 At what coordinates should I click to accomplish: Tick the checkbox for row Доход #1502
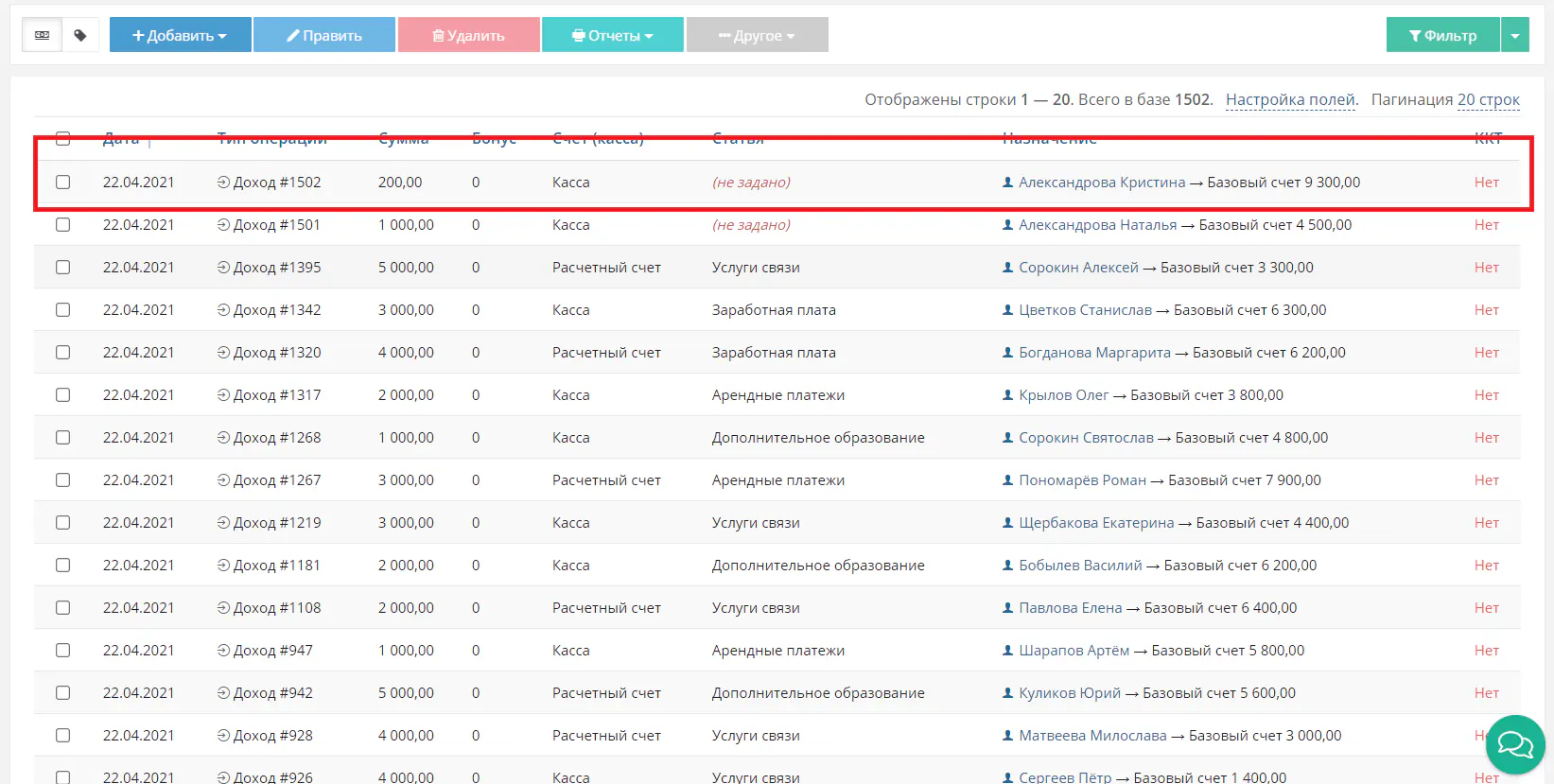(63, 183)
